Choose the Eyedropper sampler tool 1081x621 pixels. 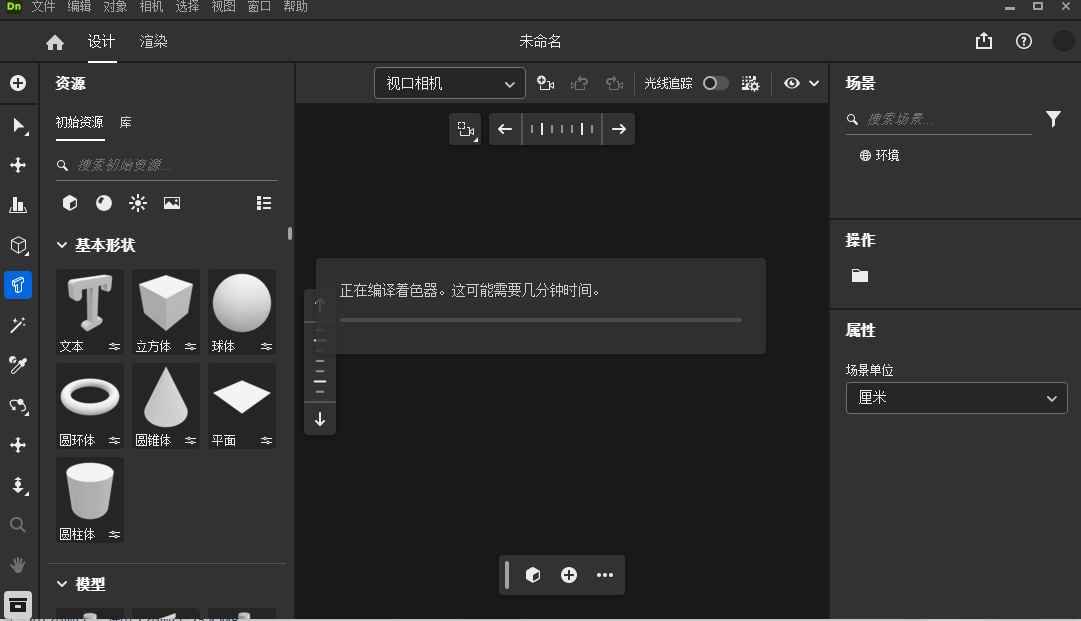pos(18,365)
